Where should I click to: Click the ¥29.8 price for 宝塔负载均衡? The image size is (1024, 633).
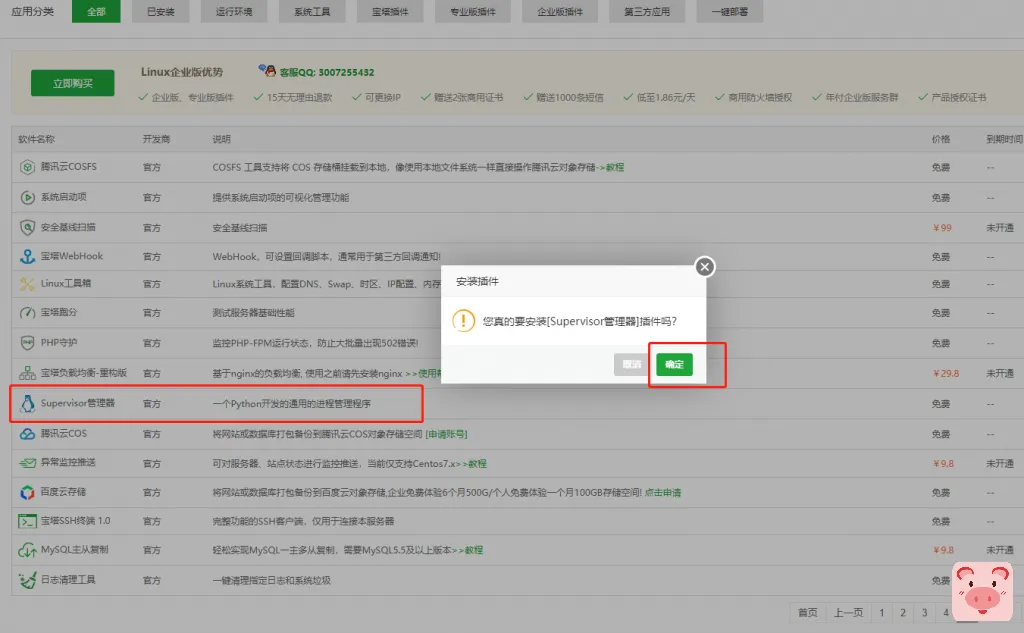(x=946, y=373)
